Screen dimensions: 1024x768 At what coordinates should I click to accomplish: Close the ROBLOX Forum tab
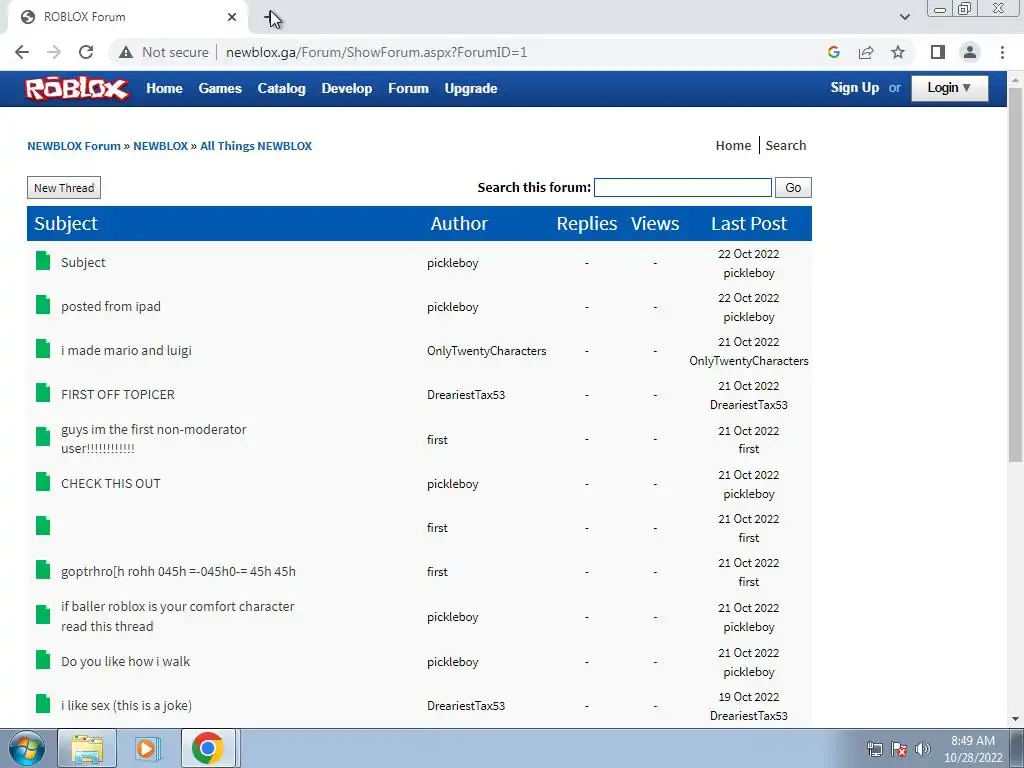(232, 17)
